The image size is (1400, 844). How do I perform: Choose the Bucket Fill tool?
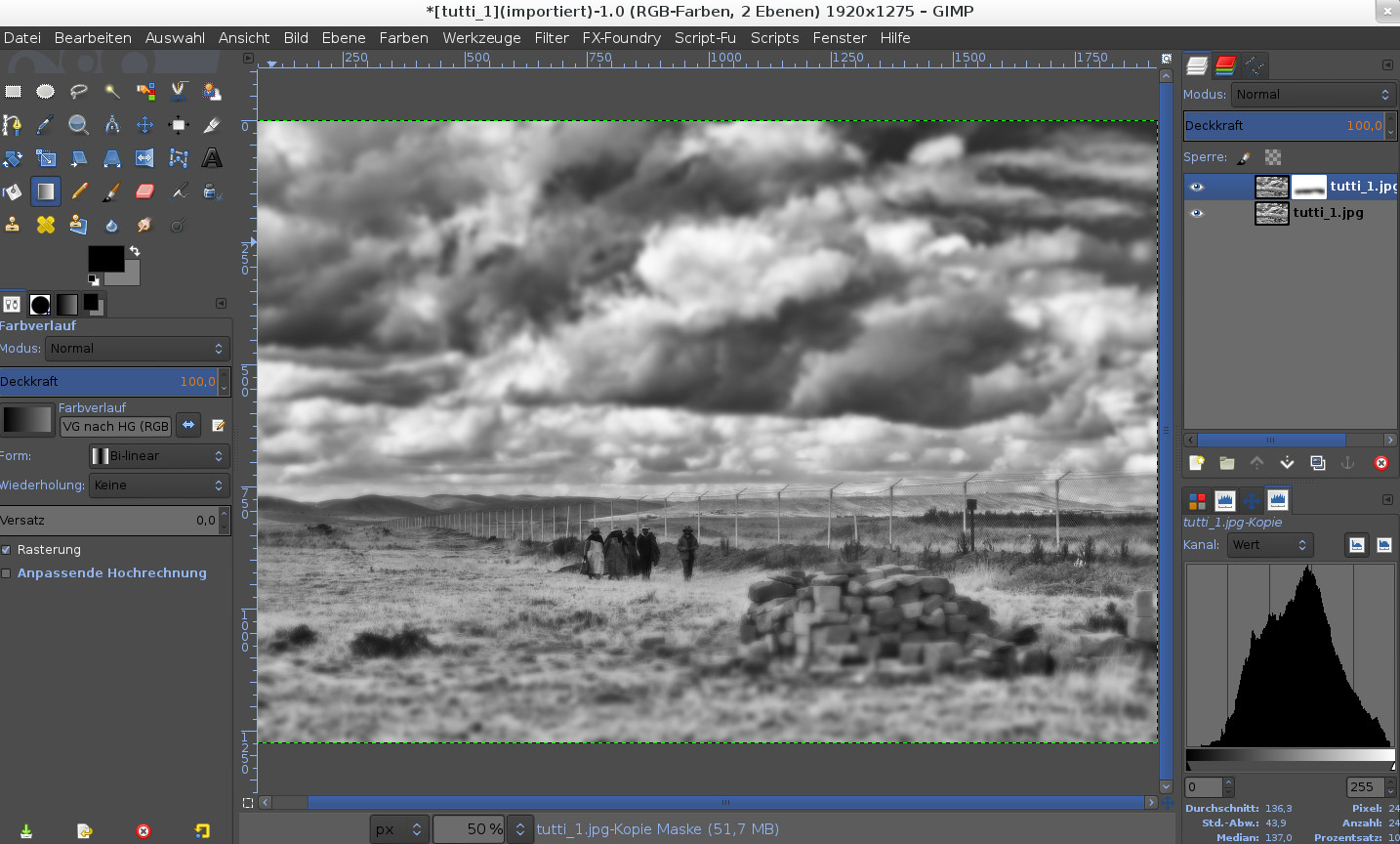[x=13, y=191]
